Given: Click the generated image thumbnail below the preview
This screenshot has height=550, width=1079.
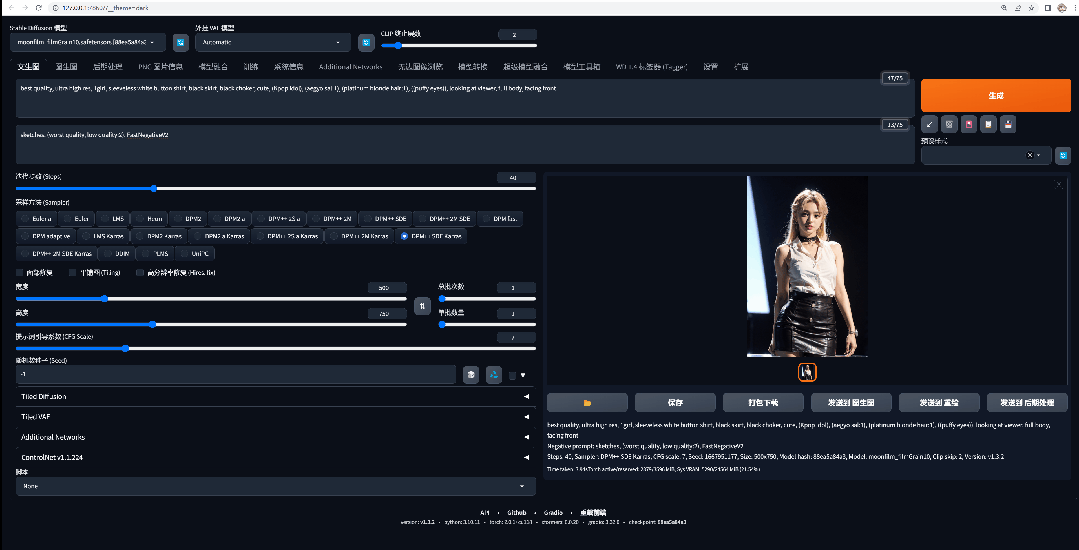Looking at the screenshot, I should coord(807,372).
